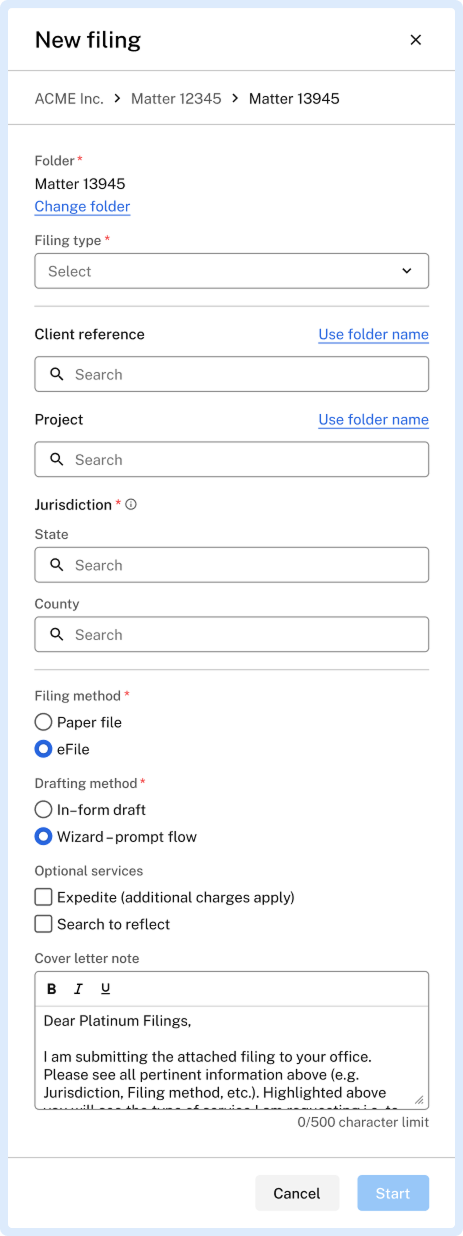
Task: Click the Client reference search icon
Action: tap(56, 374)
